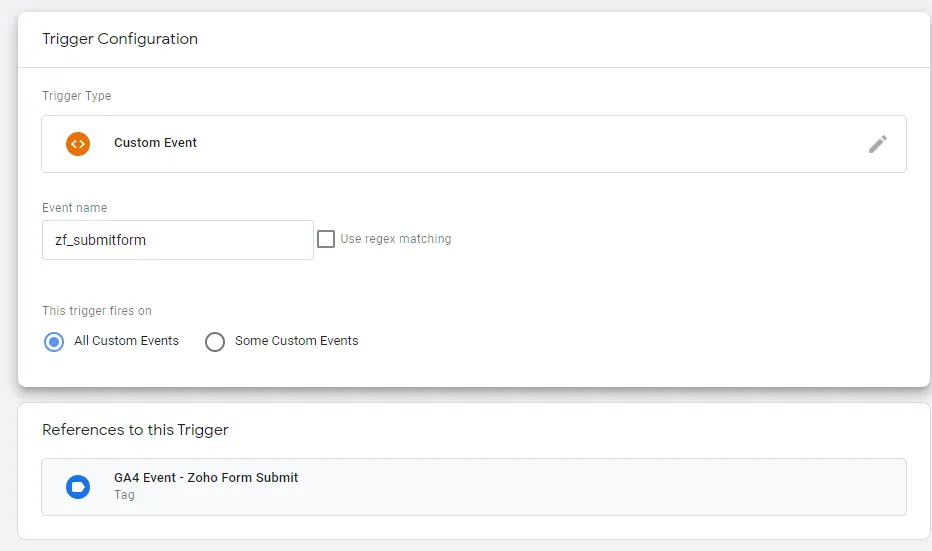The height and width of the screenshot is (551, 932).
Task: Click the Custom Event trigger type text
Action: click(155, 143)
